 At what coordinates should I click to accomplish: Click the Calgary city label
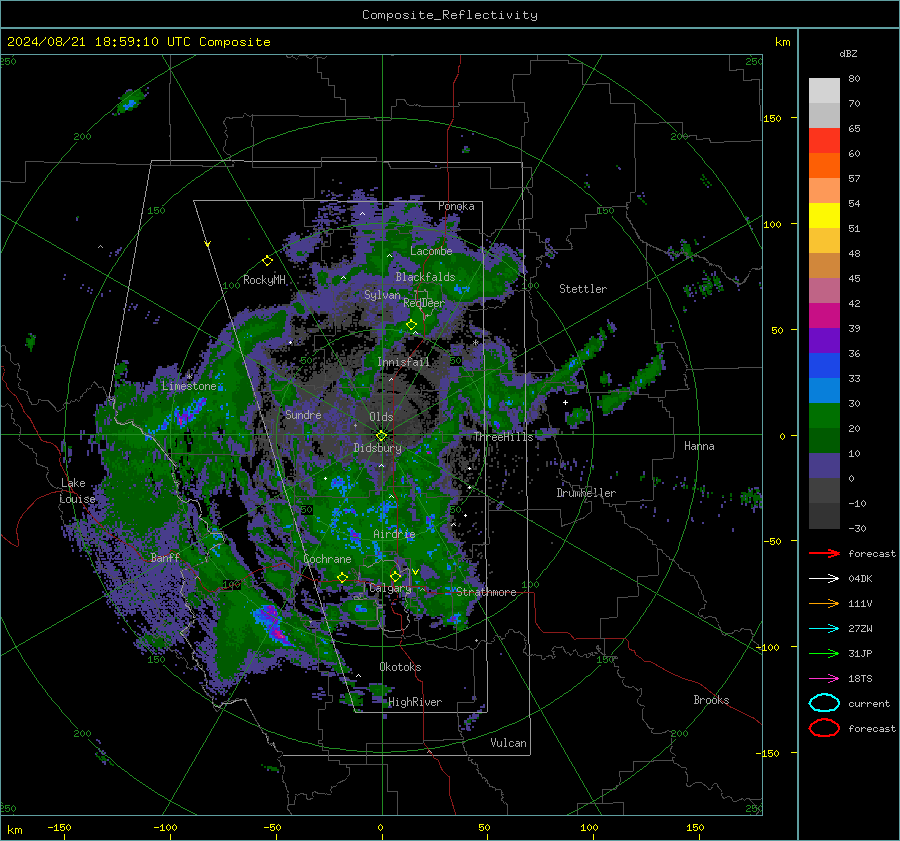pyautogui.click(x=390, y=588)
